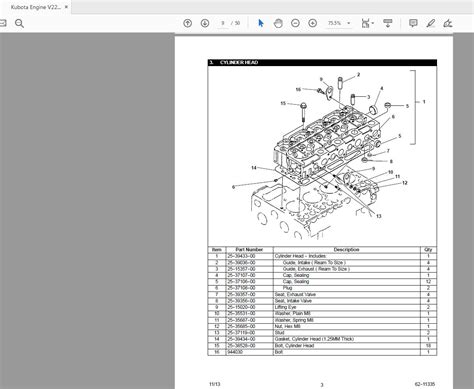Click the find text magnifier icon

pyautogui.click(x=19, y=23)
